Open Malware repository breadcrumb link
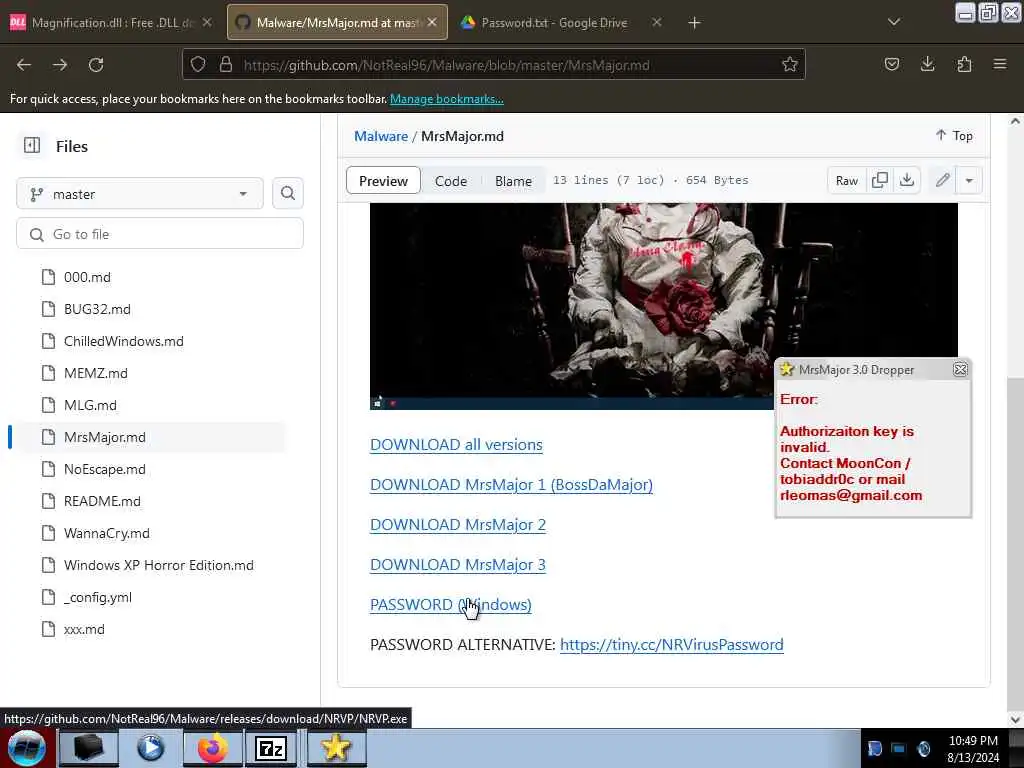 [x=381, y=136]
